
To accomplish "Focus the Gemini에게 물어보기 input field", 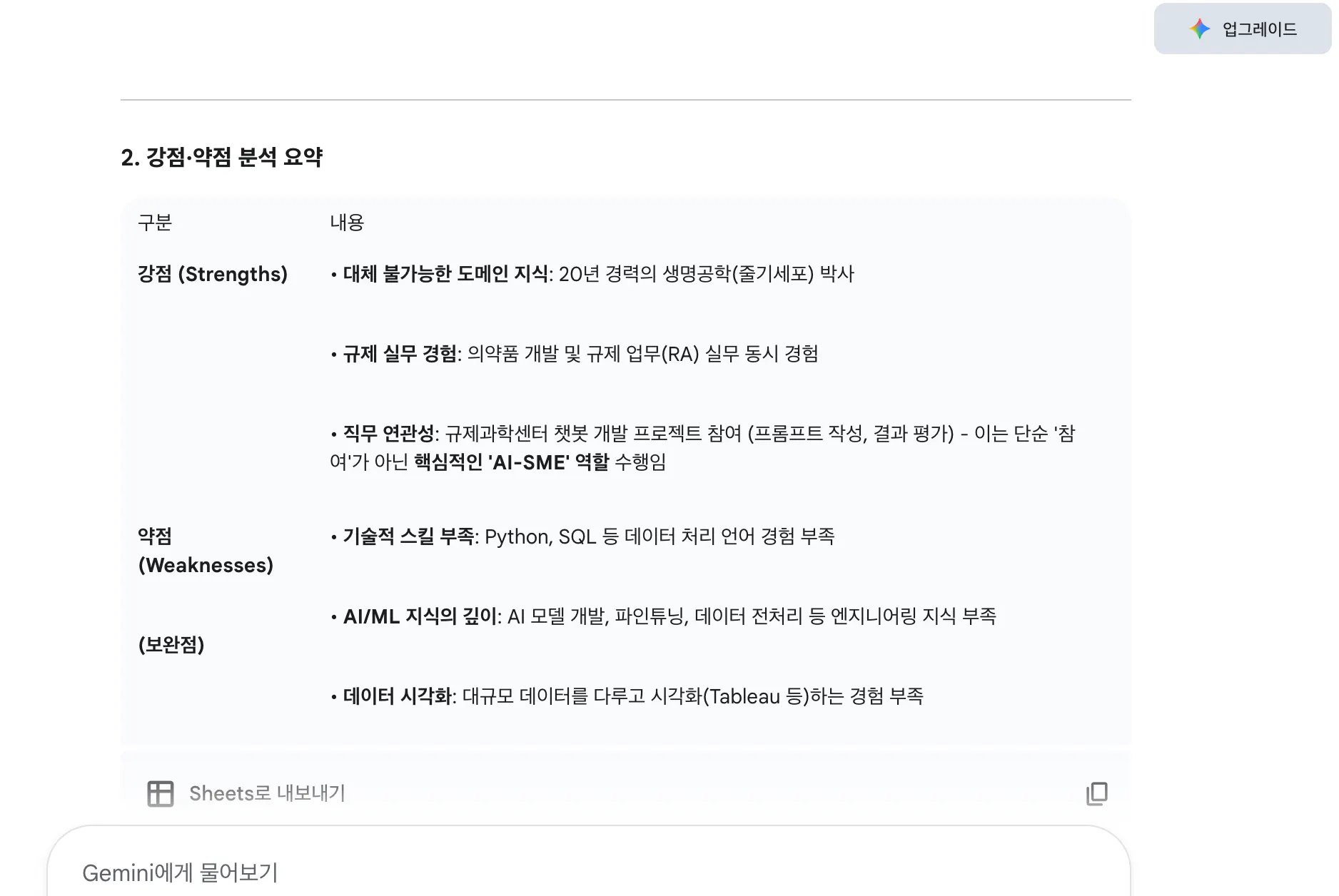I will pyautogui.click(x=589, y=872).
